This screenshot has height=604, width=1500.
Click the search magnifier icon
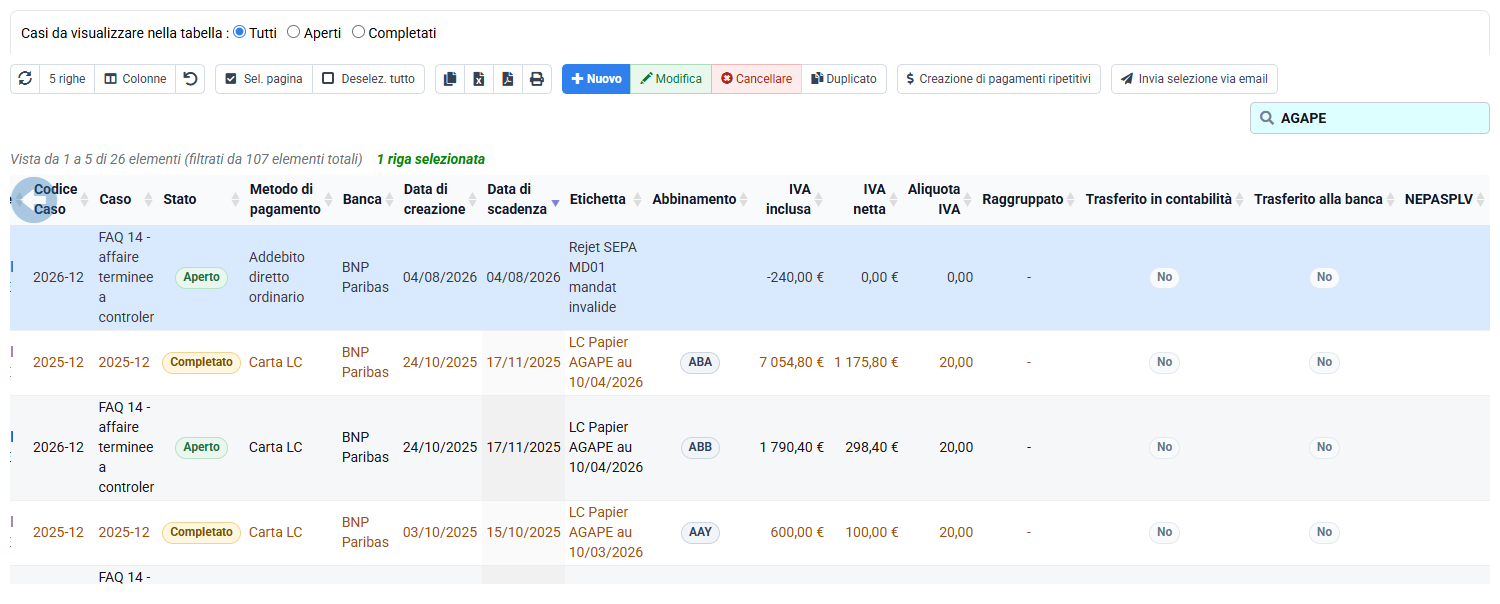tap(1267, 118)
